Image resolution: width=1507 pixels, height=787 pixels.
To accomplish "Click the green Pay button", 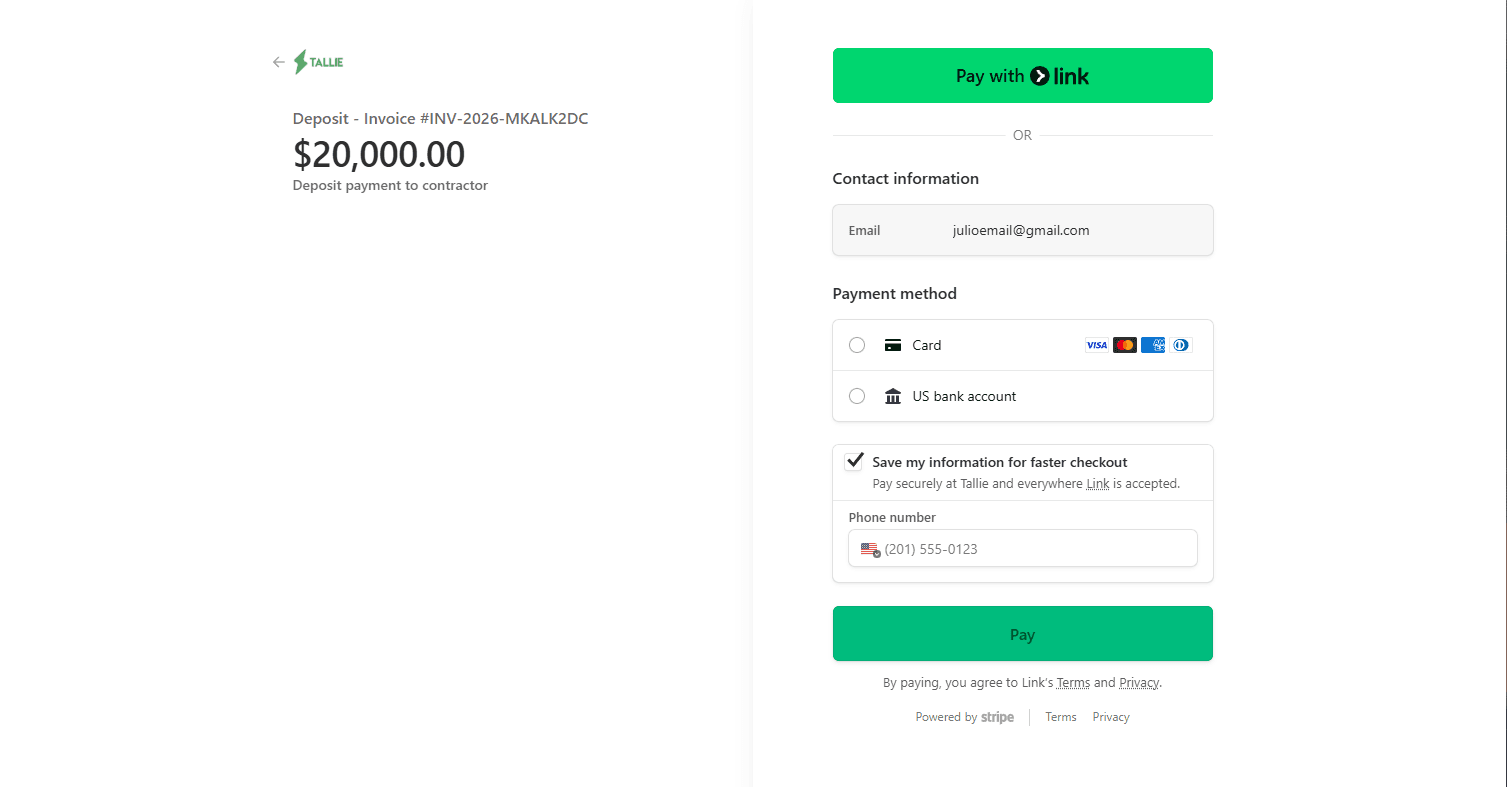I will coord(1022,633).
